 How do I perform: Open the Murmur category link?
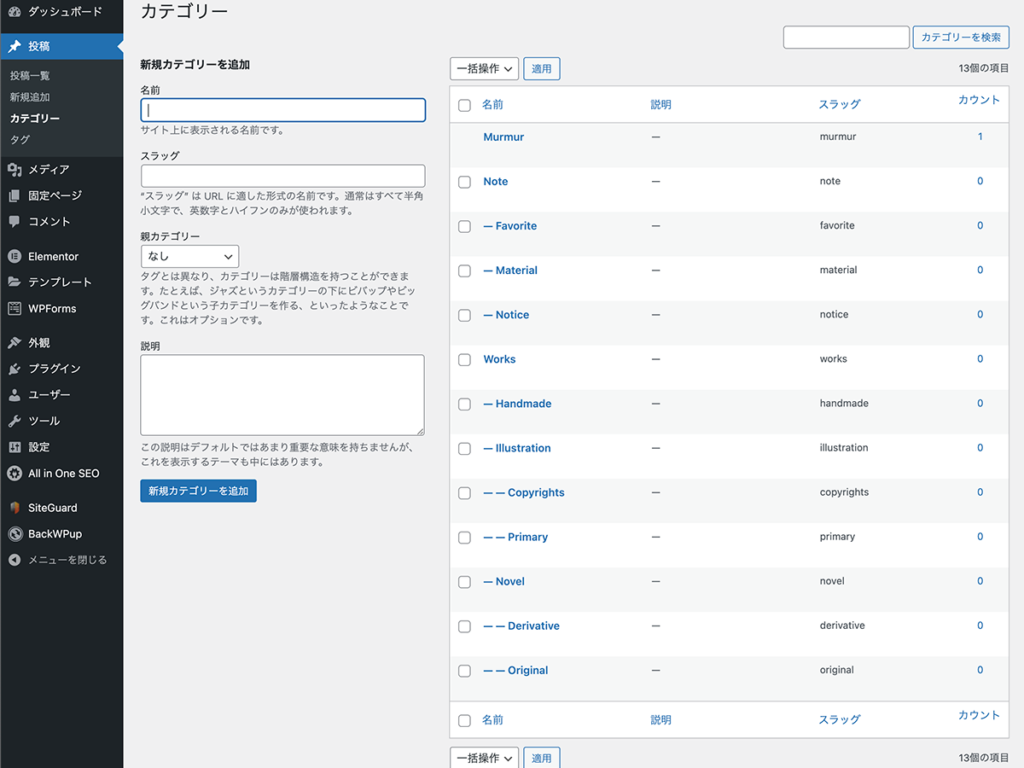click(503, 137)
